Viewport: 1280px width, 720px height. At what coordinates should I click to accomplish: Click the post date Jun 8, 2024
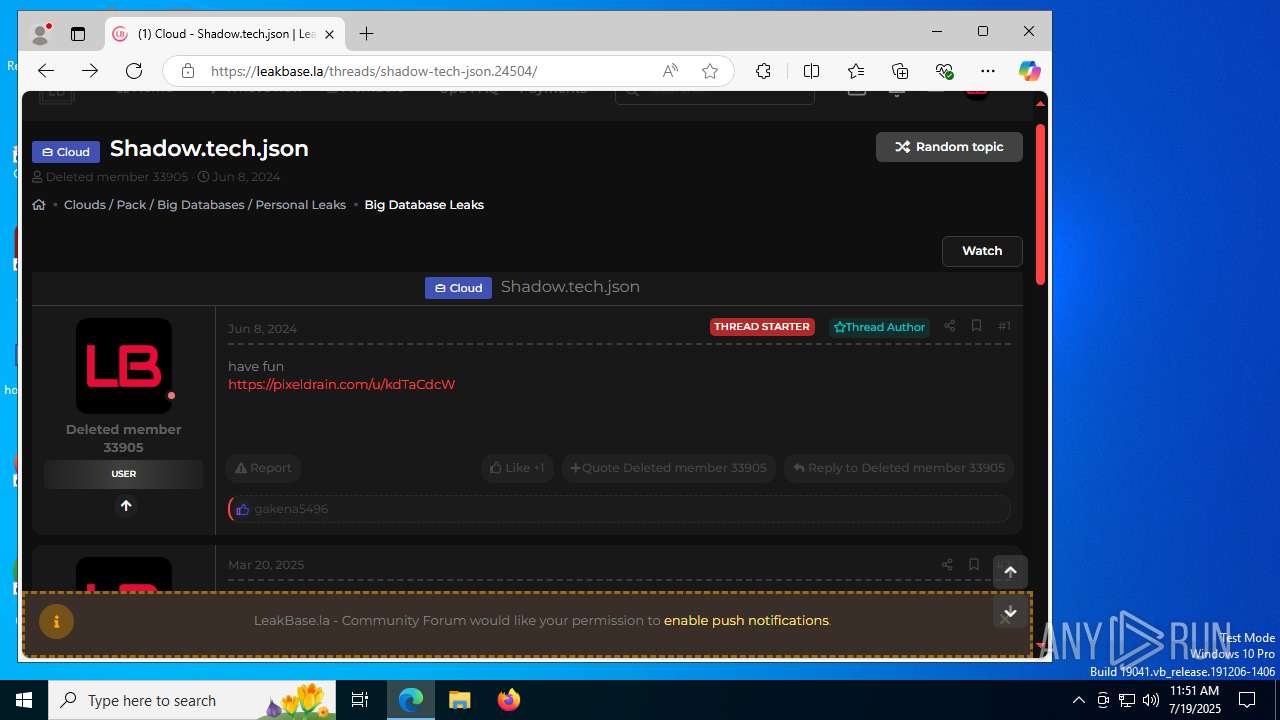click(x=262, y=329)
